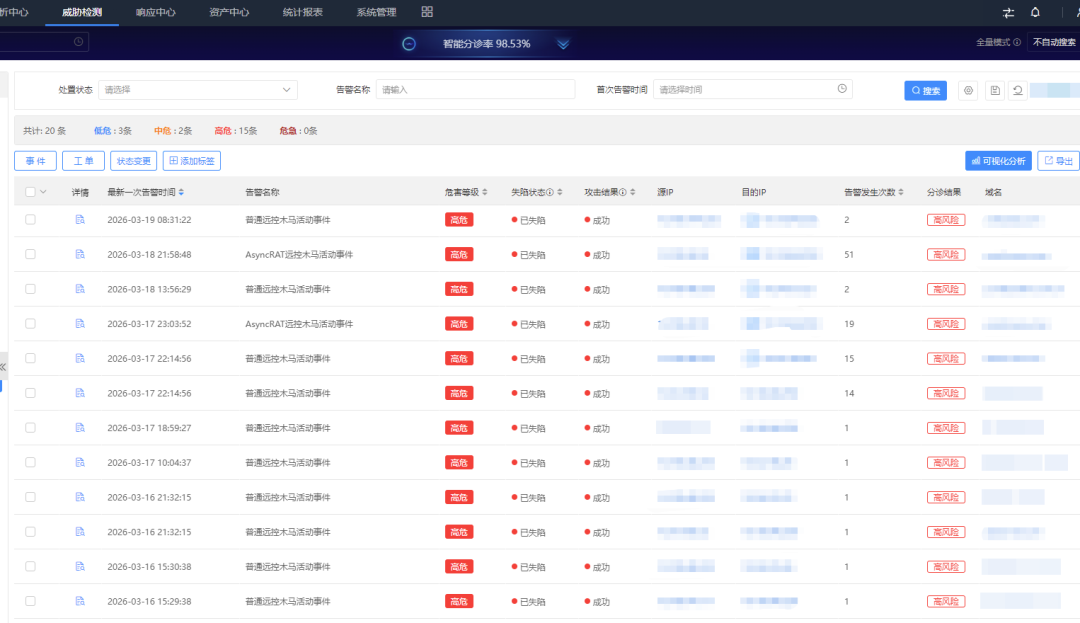
Task: Open the 处置状态 dropdown
Action: pyautogui.click(x=198, y=90)
